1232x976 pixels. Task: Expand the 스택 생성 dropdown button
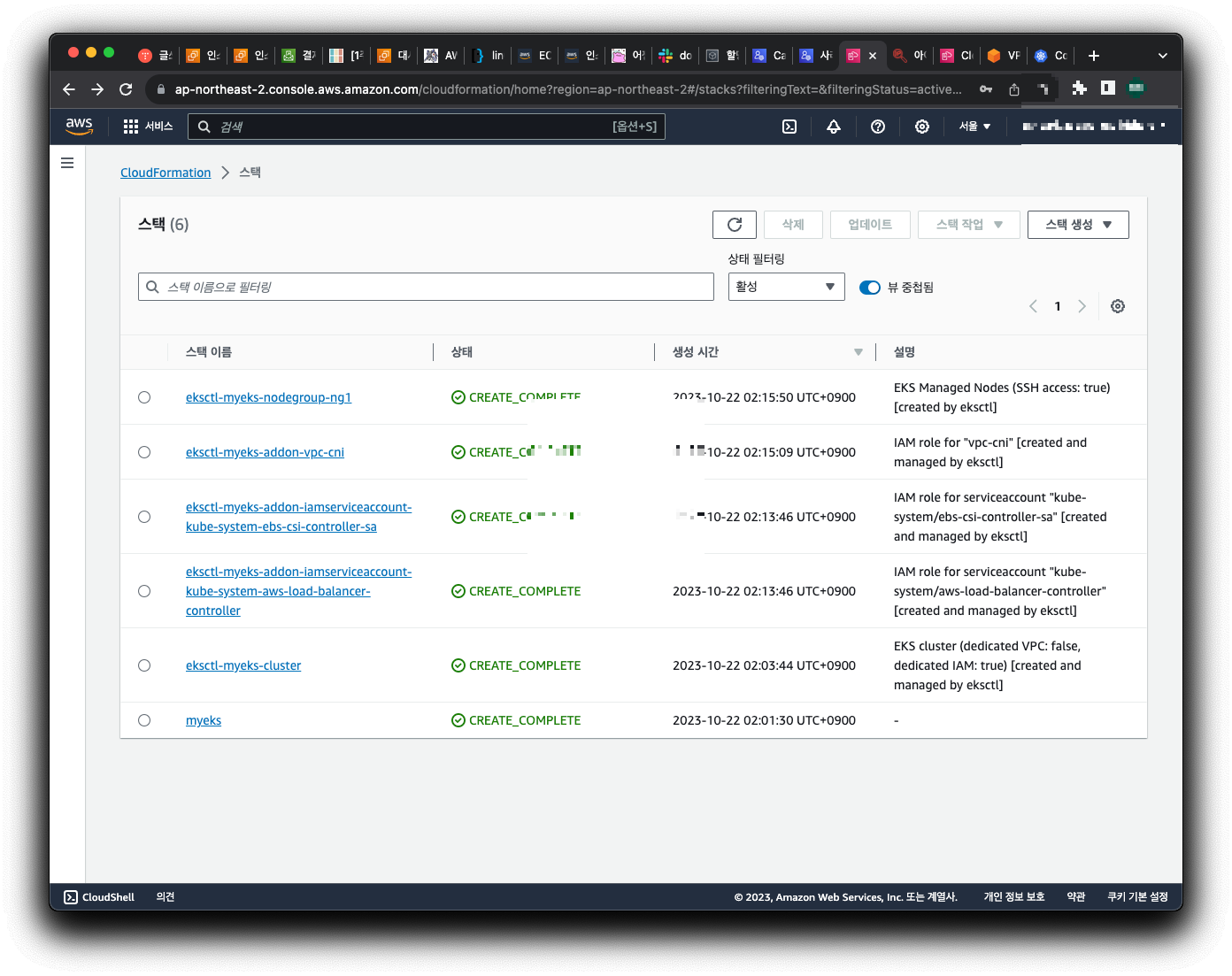[x=1078, y=225]
